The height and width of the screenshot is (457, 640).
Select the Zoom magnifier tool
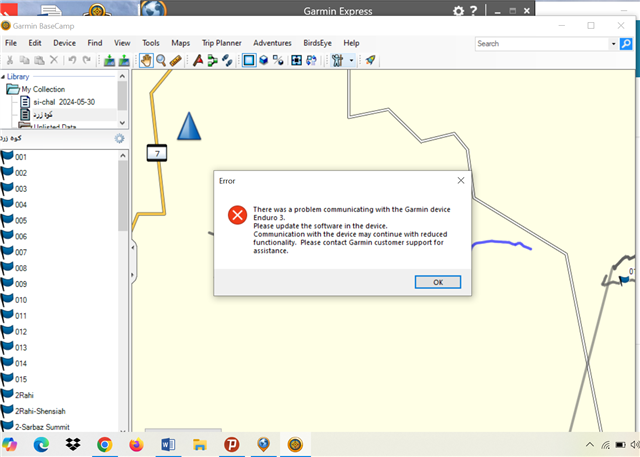(x=160, y=61)
